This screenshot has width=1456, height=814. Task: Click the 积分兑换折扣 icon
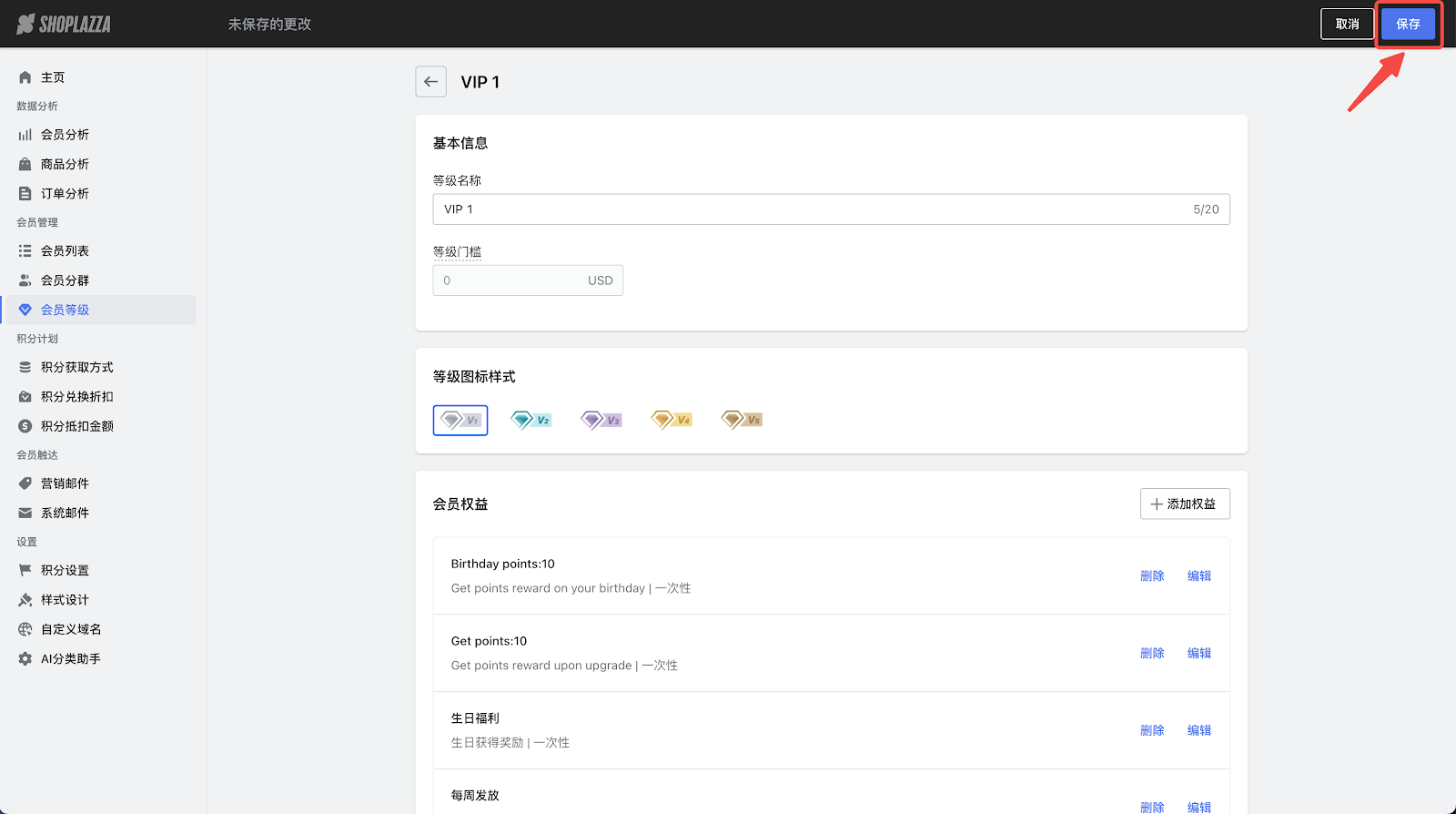tap(25, 397)
